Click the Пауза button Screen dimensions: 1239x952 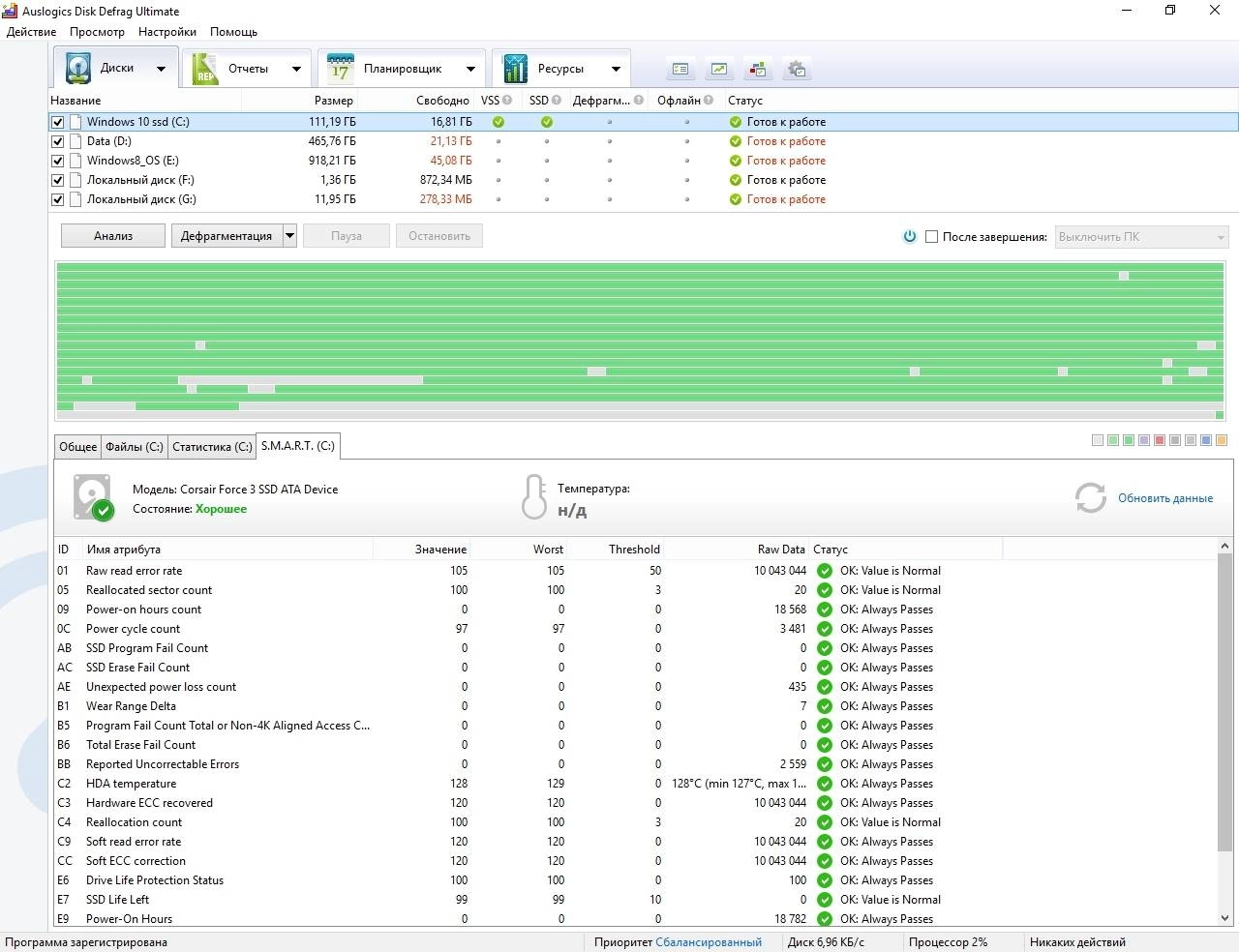point(347,236)
